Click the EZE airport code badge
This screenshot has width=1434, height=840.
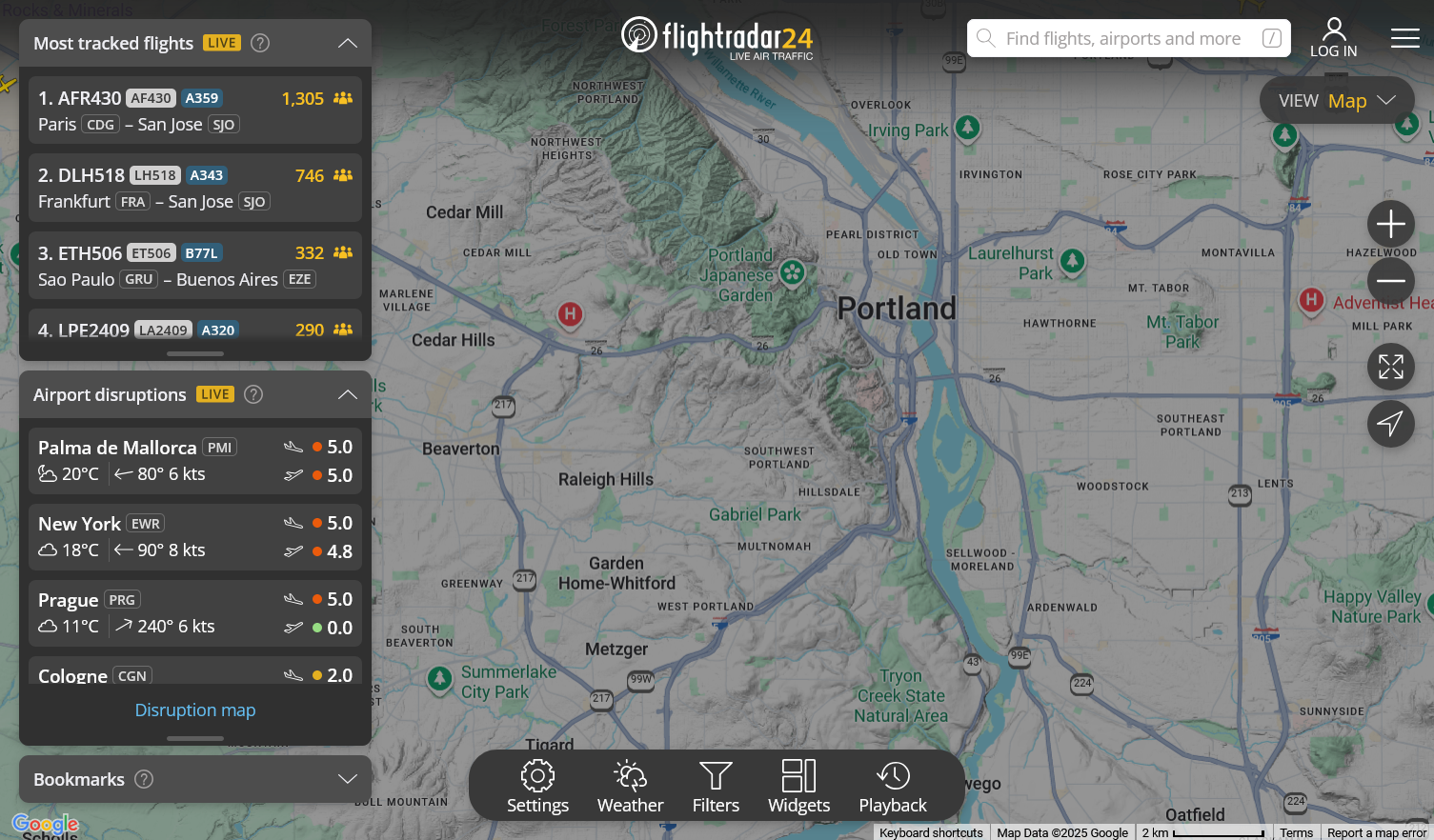click(x=299, y=279)
